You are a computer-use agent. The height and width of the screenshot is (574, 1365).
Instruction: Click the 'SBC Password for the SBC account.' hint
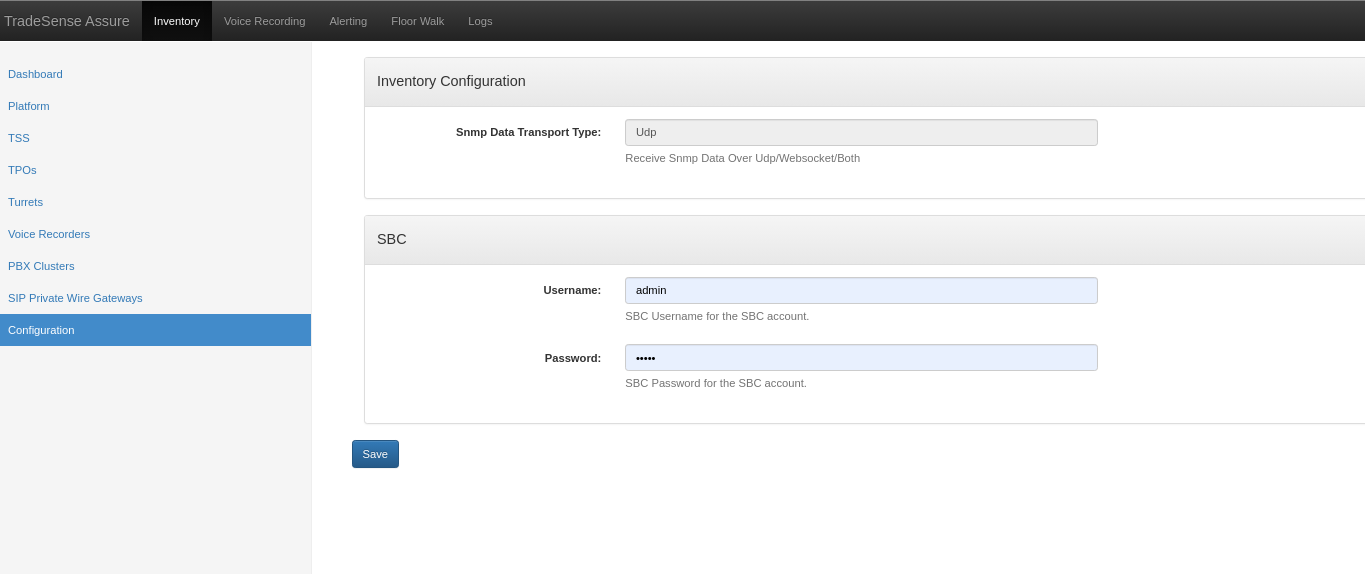click(716, 383)
